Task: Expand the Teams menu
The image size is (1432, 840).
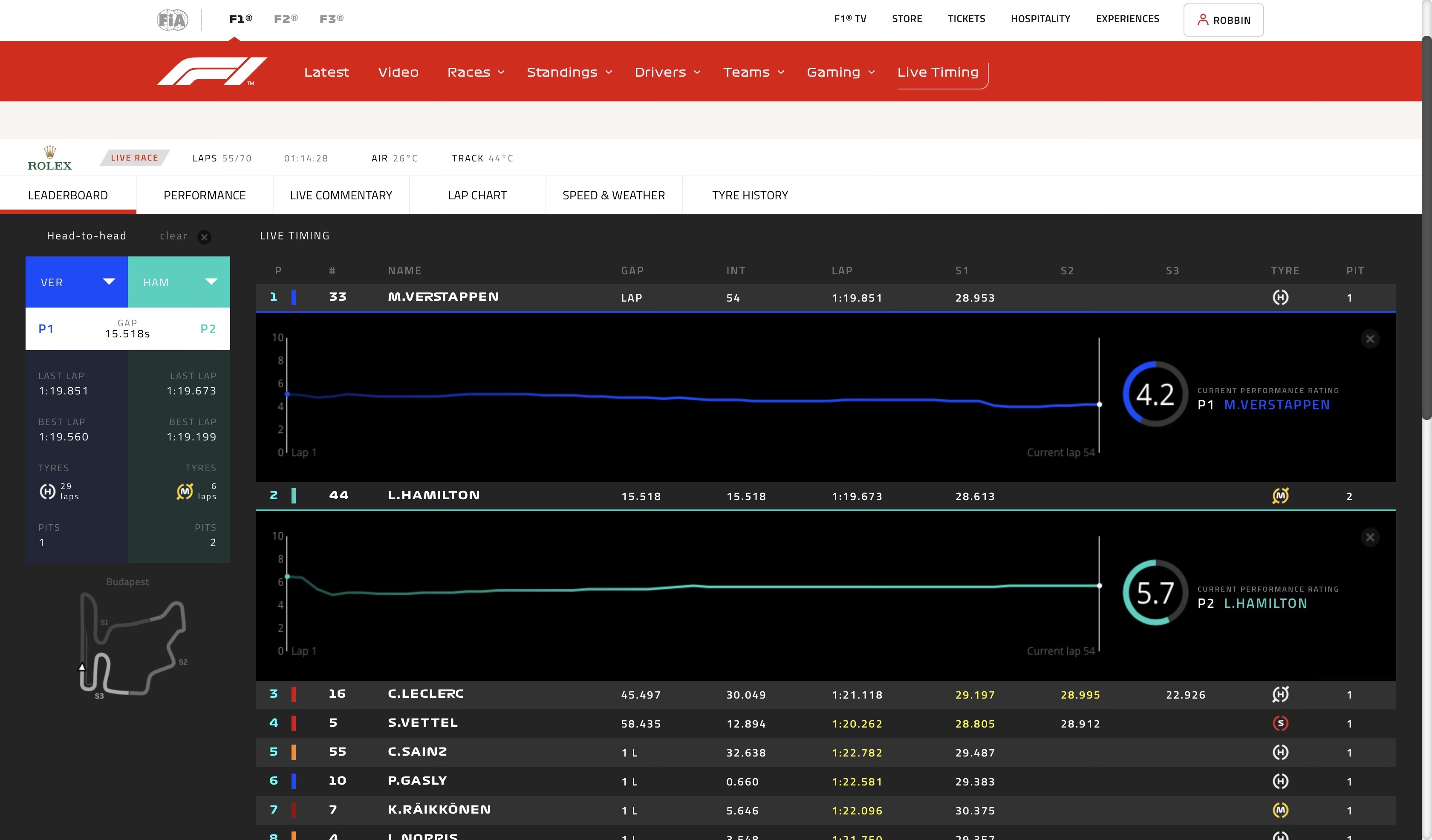Action: (x=754, y=72)
